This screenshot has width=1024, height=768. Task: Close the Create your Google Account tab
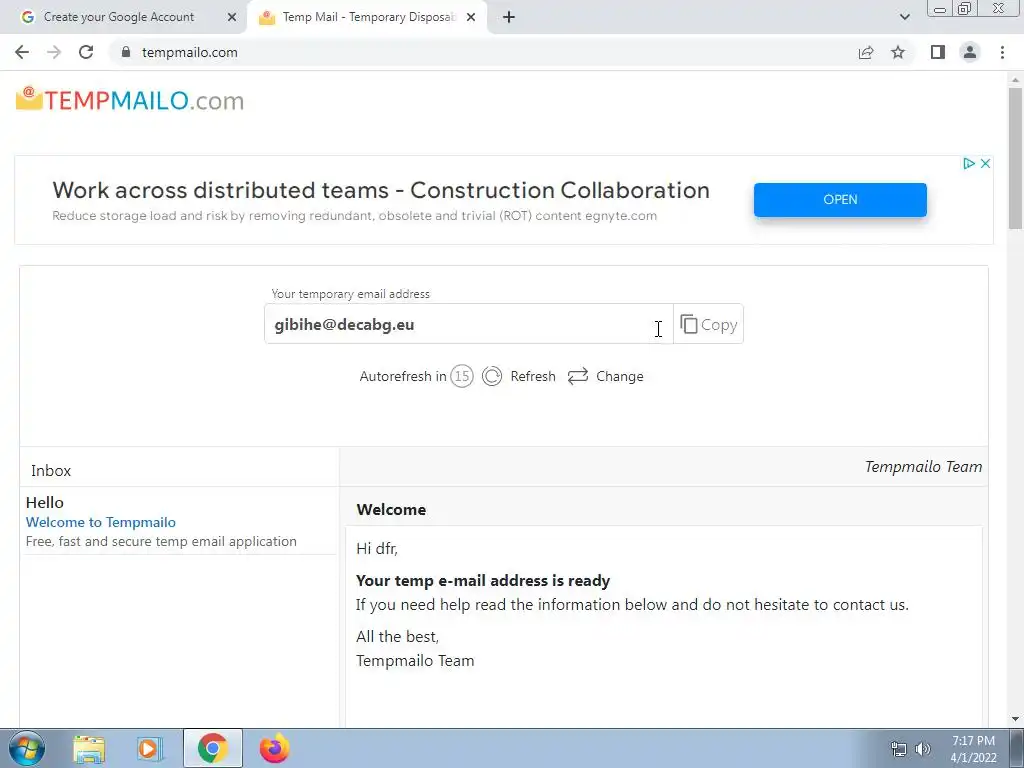(x=231, y=17)
